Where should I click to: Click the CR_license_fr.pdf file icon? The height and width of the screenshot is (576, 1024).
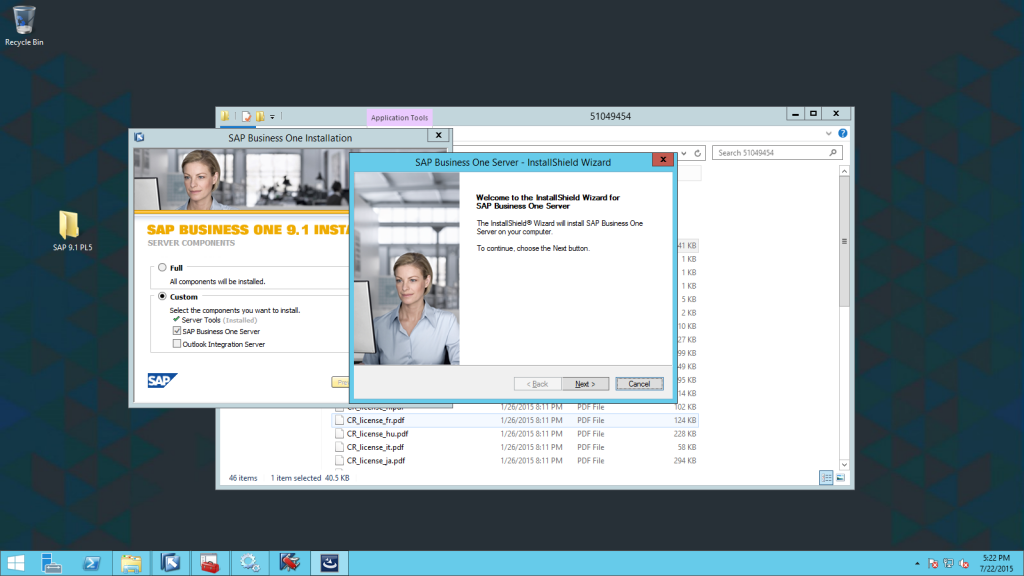pyautogui.click(x=340, y=421)
